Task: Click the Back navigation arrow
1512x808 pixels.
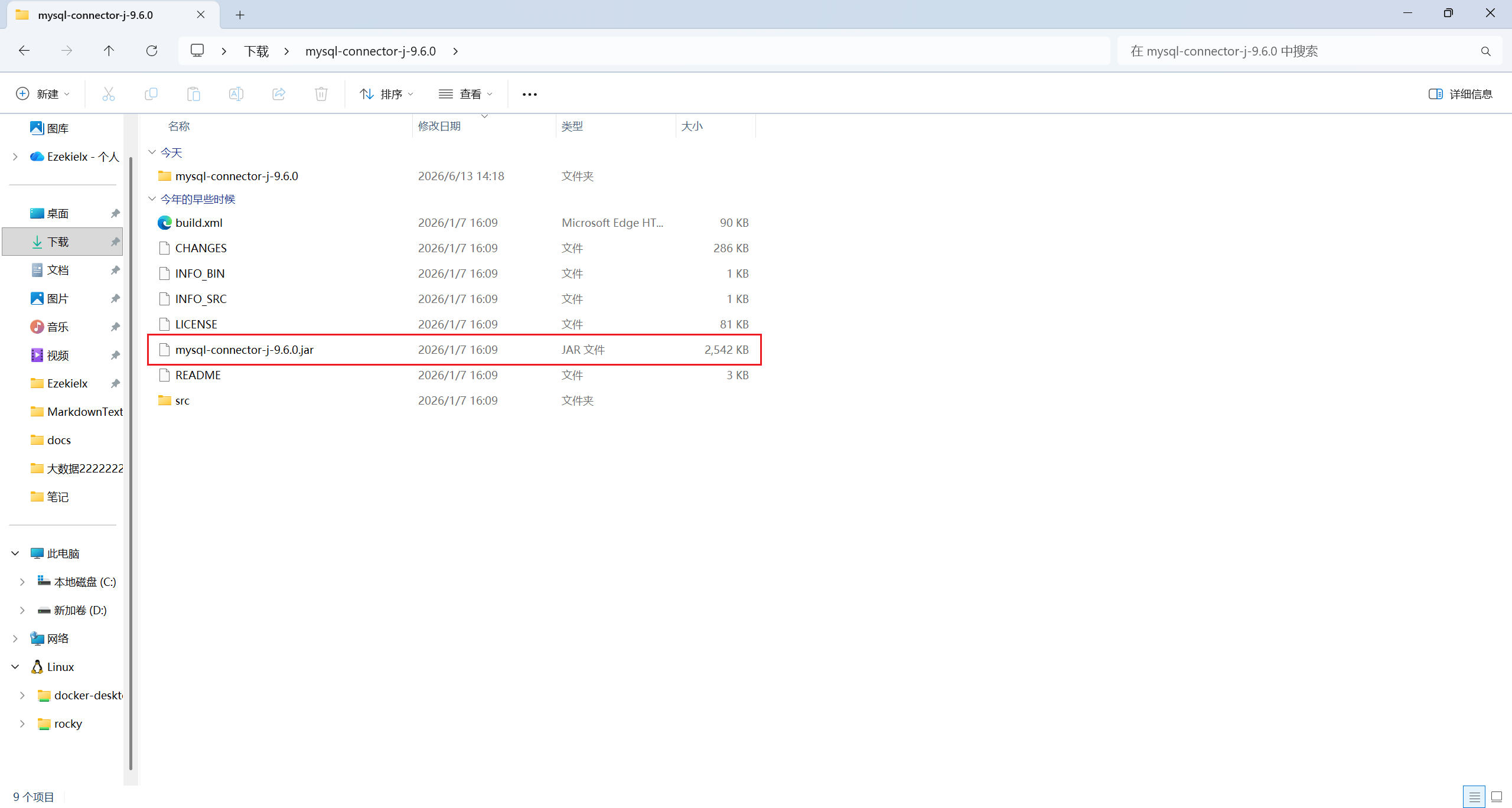Action: (x=24, y=51)
